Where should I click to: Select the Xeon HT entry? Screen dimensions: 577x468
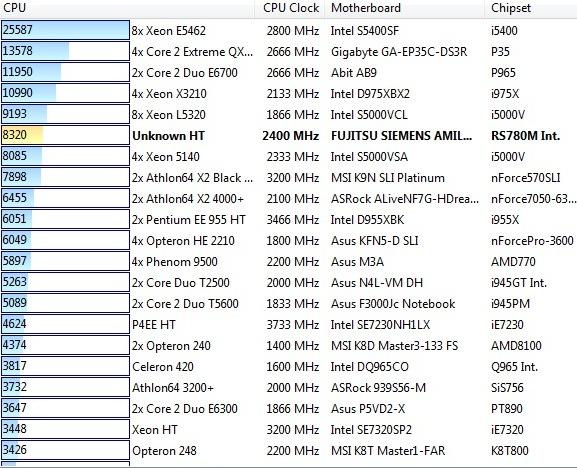(155, 429)
